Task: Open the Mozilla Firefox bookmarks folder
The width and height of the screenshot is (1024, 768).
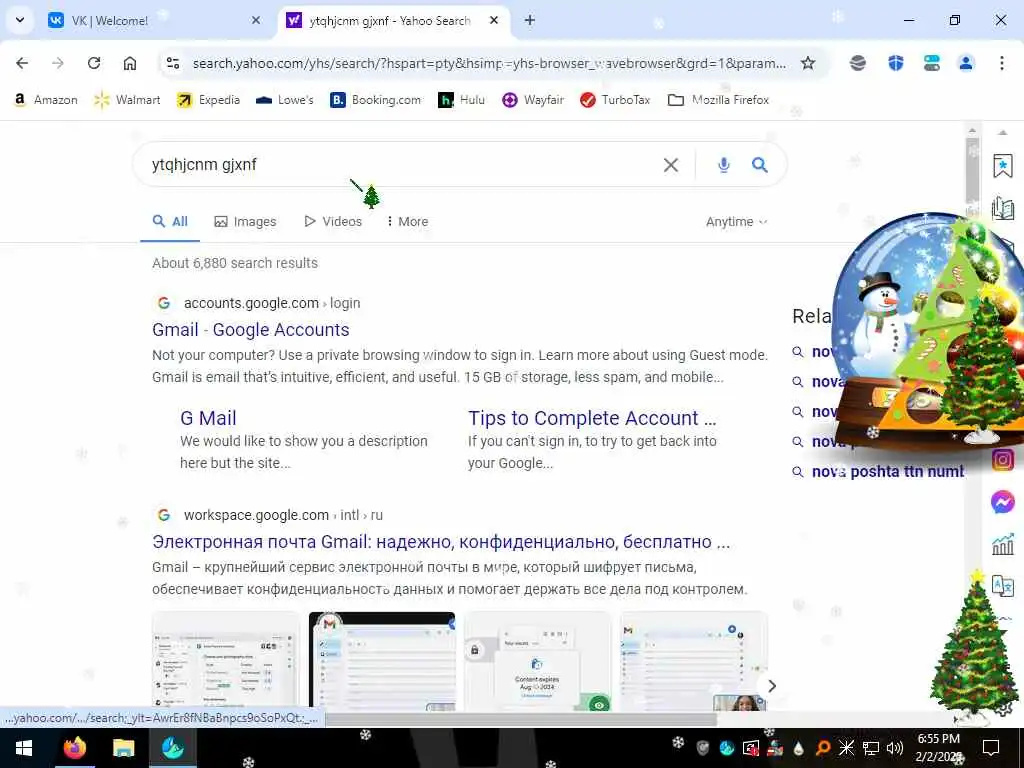Action: [x=718, y=100]
